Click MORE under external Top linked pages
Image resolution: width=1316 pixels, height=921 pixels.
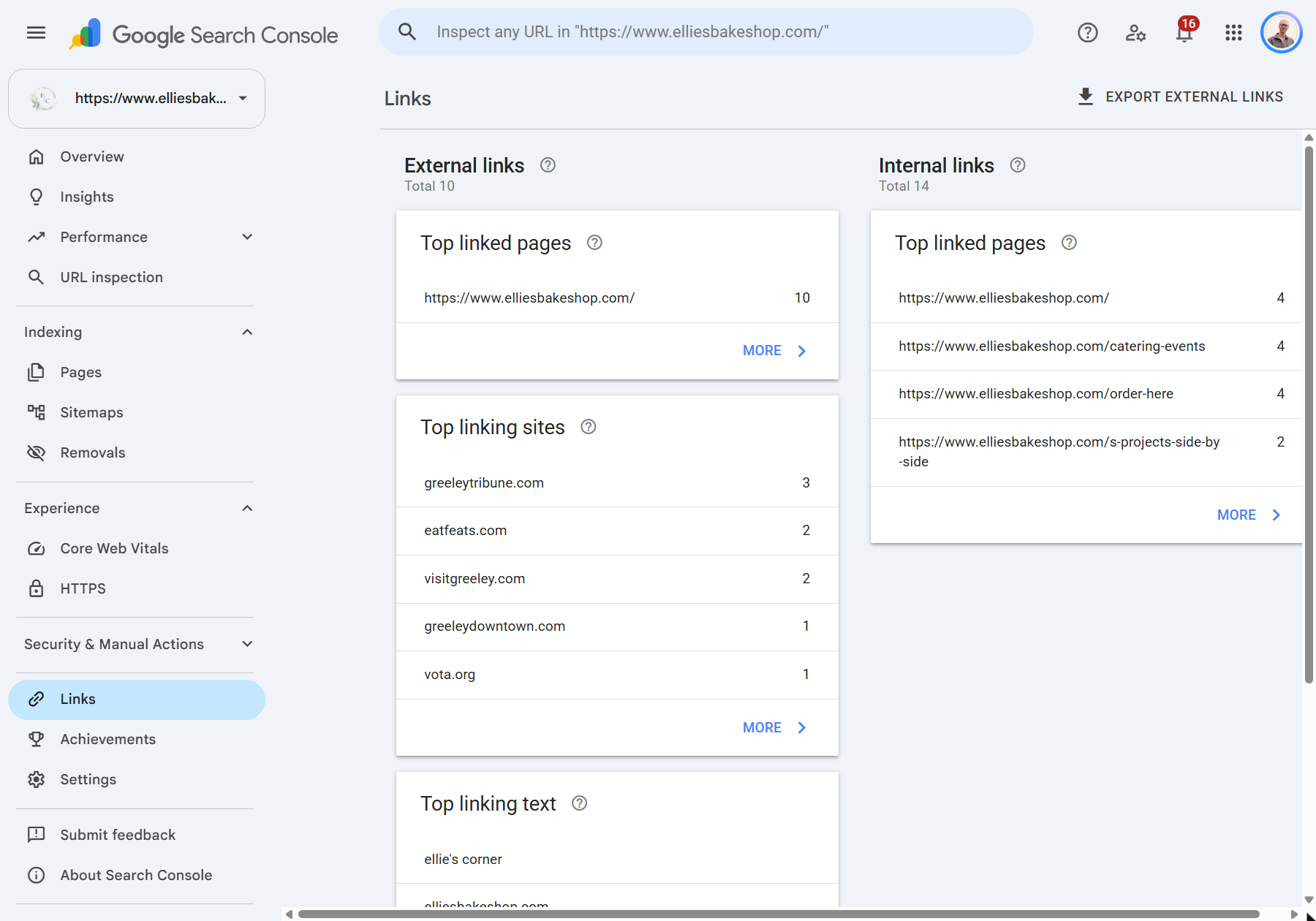click(774, 351)
